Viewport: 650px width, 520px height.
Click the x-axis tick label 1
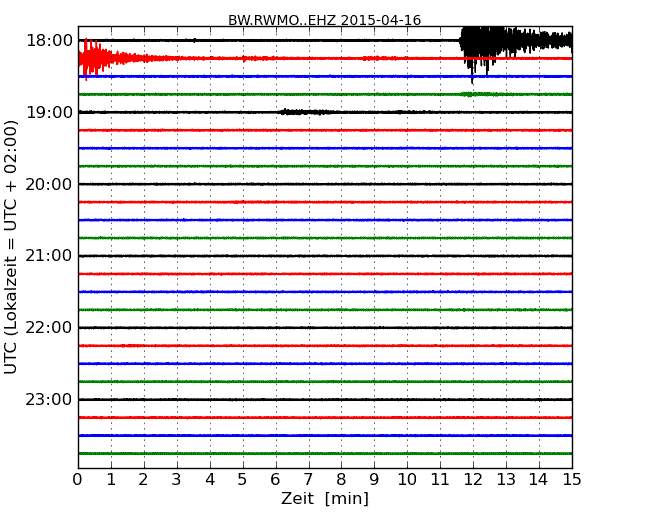click(x=111, y=480)
